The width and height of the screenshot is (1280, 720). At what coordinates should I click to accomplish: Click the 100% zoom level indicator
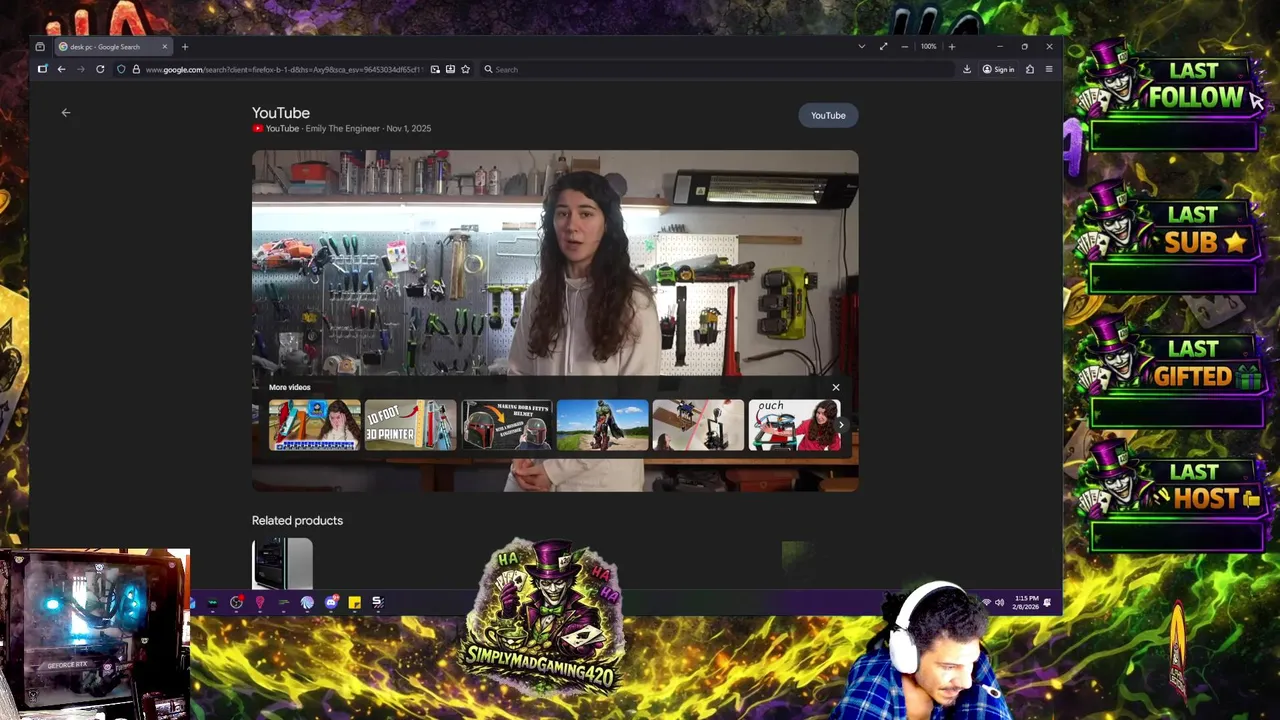pos(929,47)
